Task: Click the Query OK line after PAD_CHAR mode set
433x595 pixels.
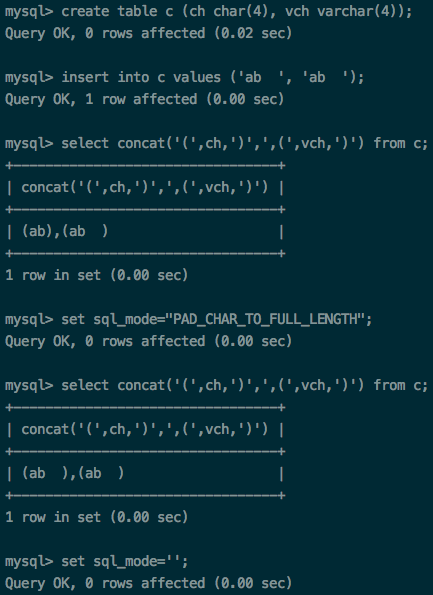Action: point(148,341)
